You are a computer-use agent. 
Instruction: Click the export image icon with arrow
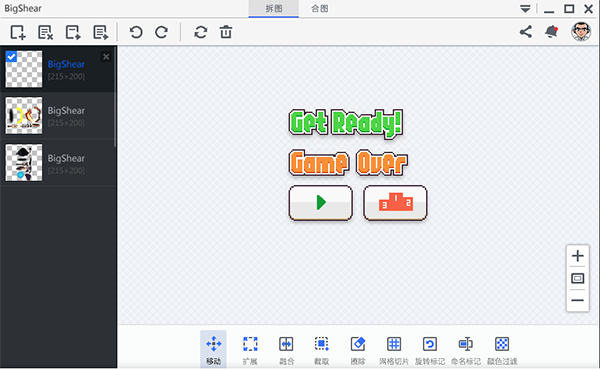click(x=73, y=32)
